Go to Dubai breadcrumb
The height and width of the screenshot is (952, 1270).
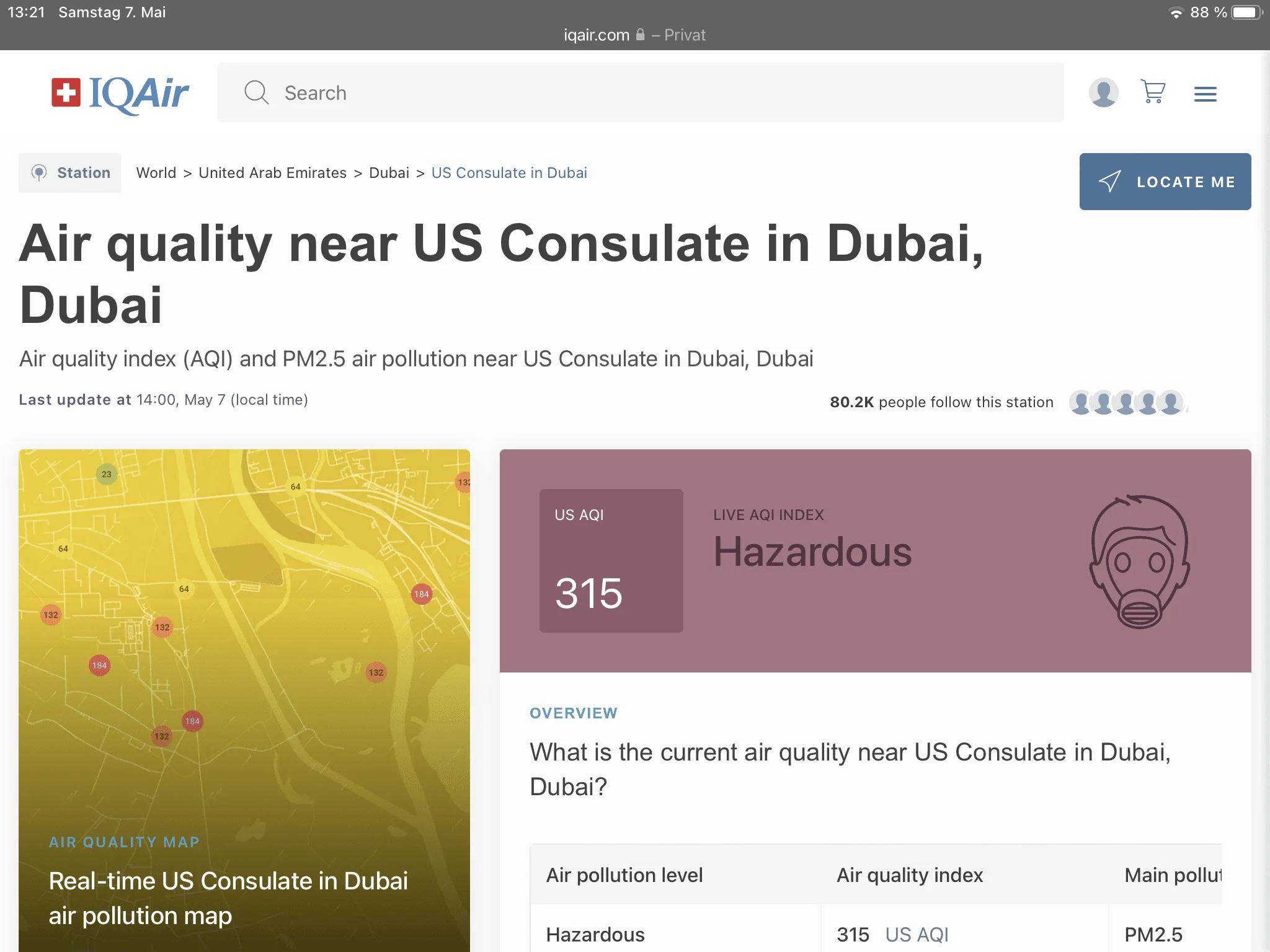pos(389,173)
